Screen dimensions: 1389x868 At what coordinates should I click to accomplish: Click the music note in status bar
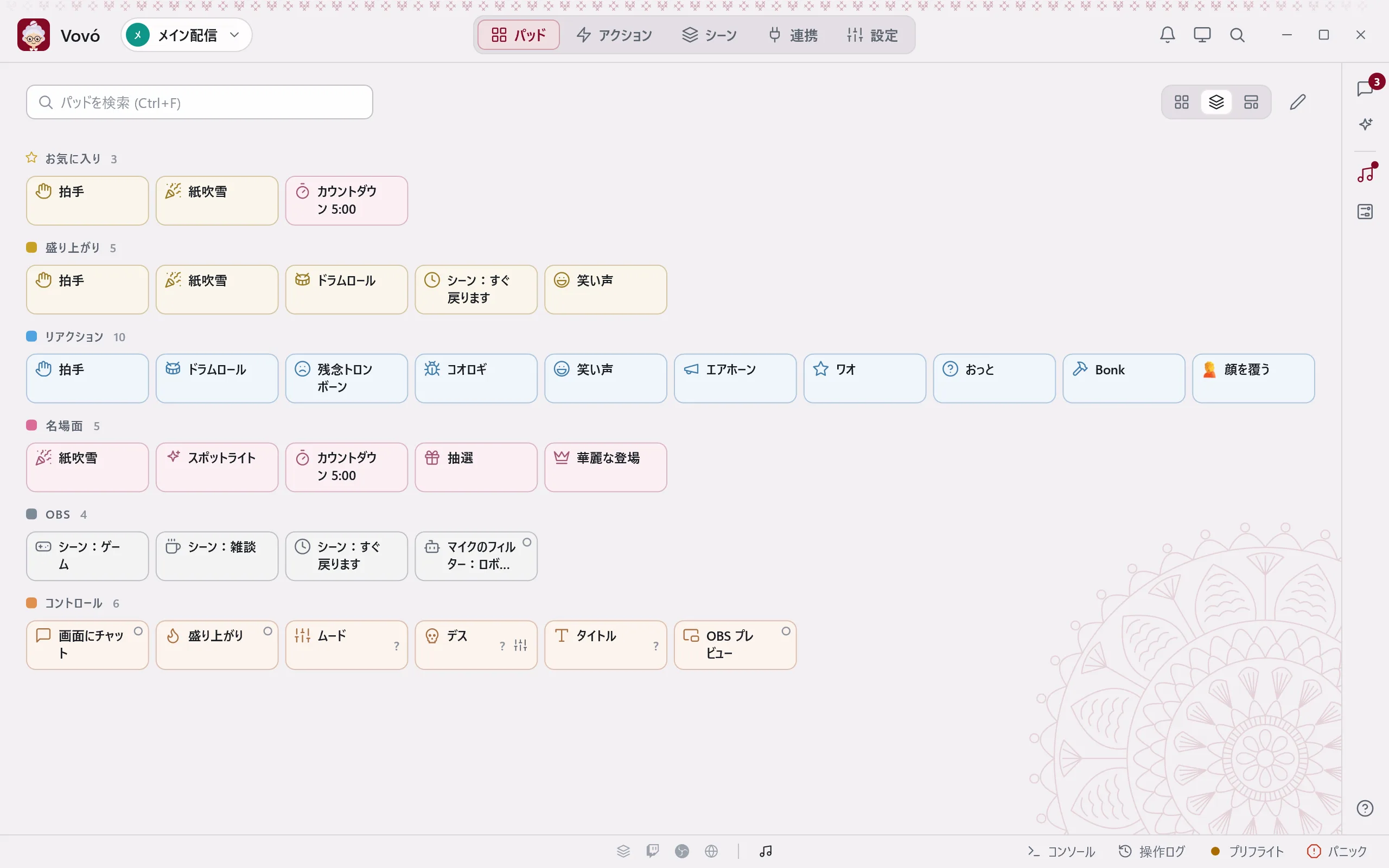(x=766, y=851)
